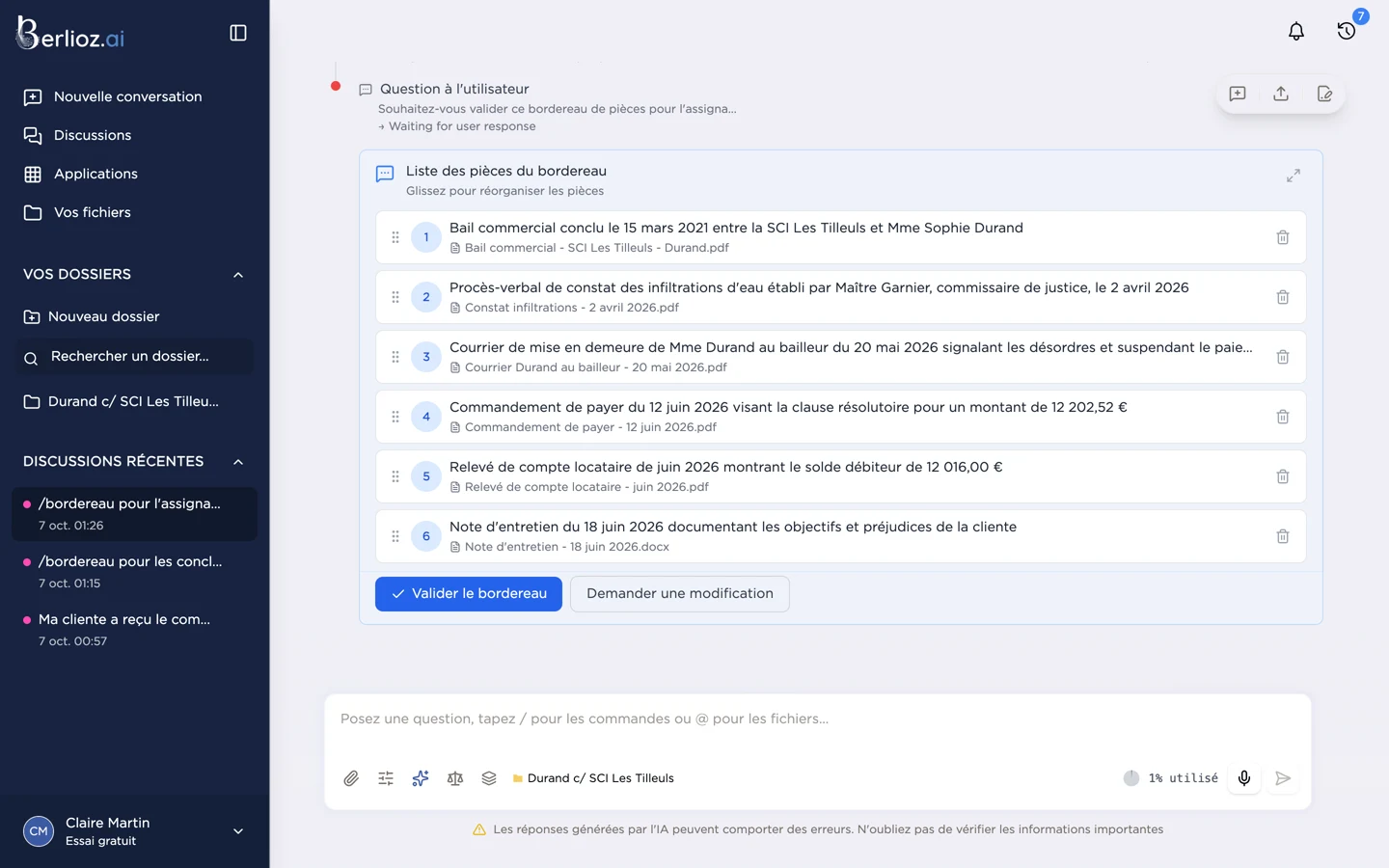
Task: Click the new comment icon in top toolbar
Action: 1238,94
